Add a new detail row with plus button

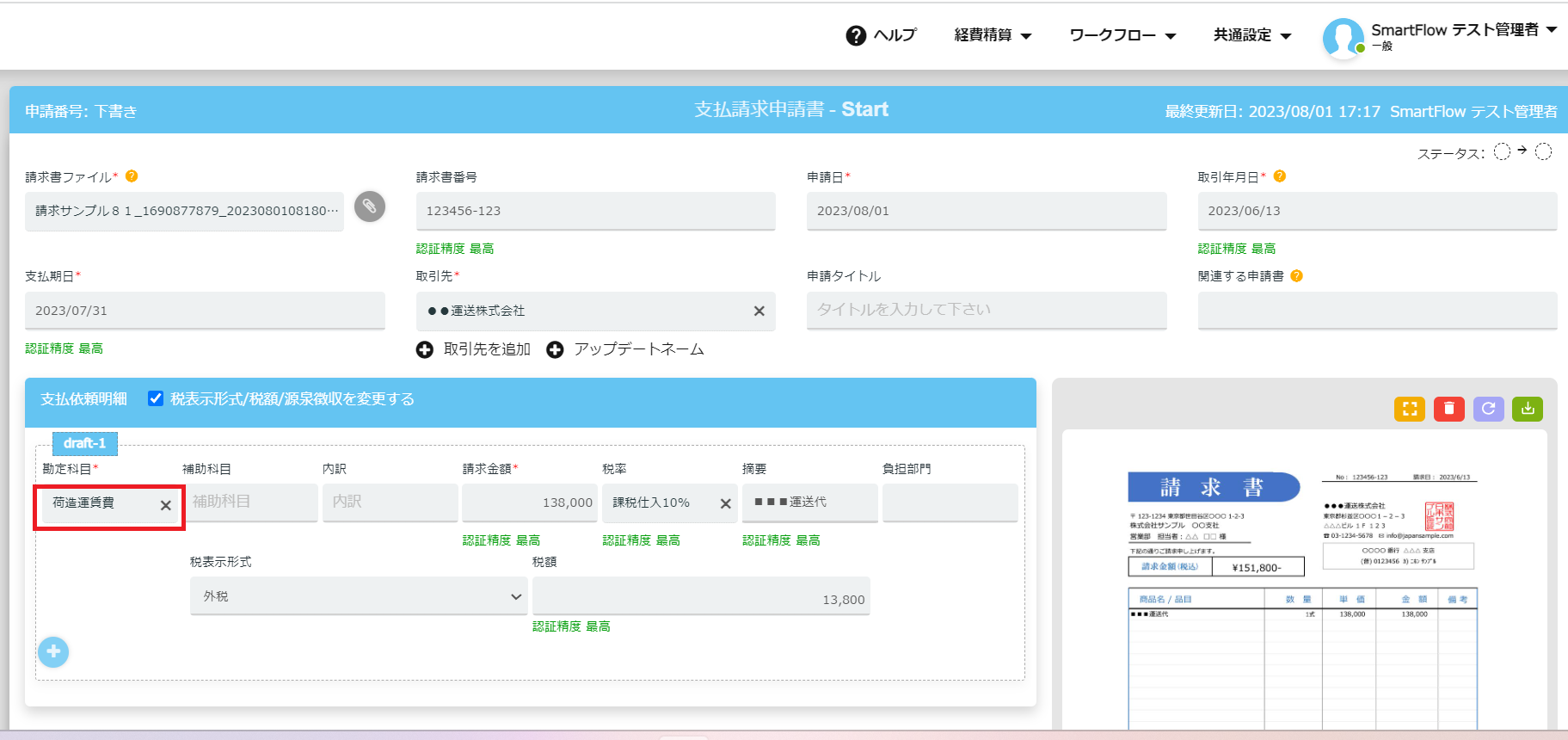tap(53, 652)
